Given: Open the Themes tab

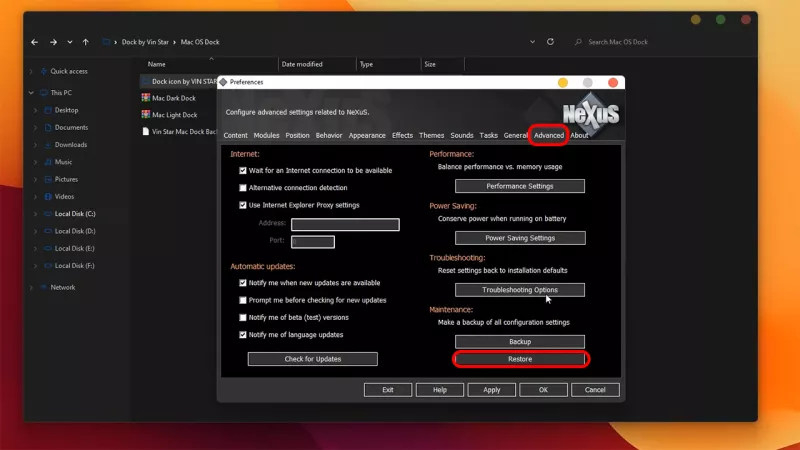Looking at the screenshot, I should (431, 136).
